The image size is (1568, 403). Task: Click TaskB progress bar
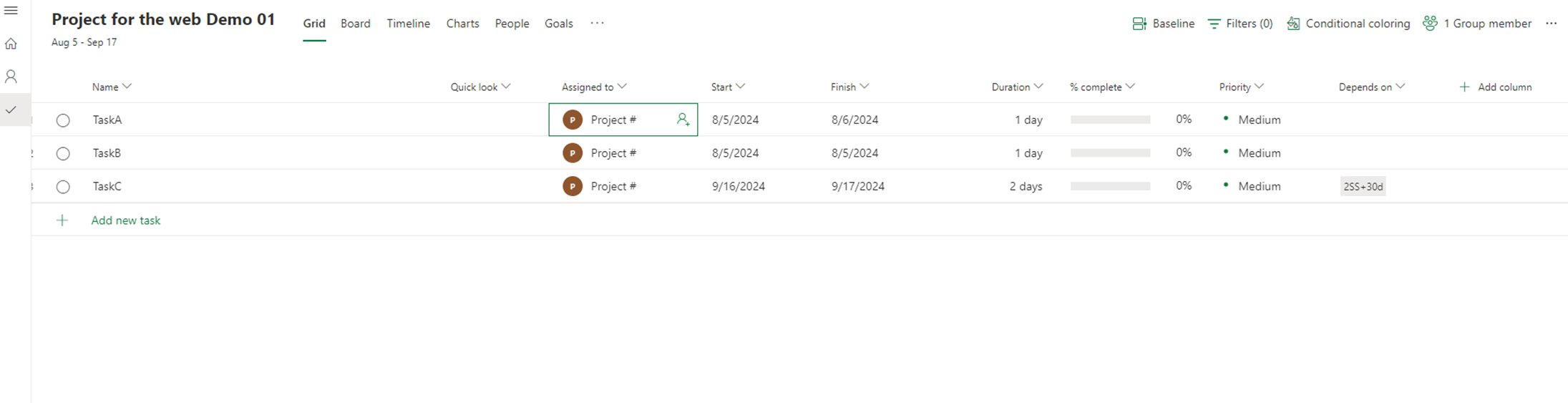(1110, 152)
